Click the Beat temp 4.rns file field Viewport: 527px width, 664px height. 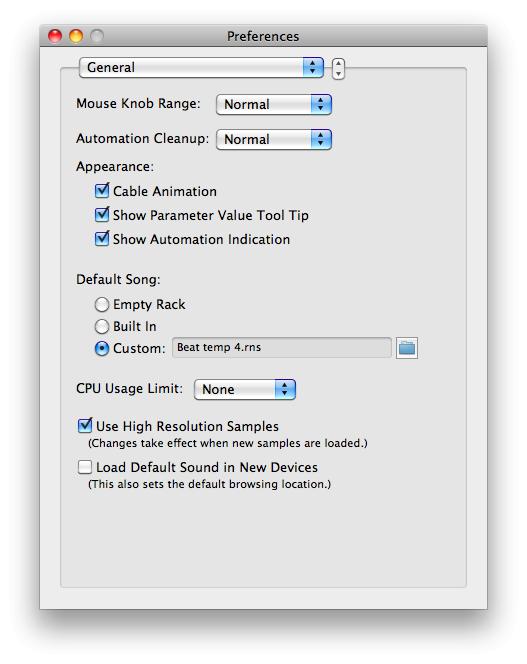(281, 347)
